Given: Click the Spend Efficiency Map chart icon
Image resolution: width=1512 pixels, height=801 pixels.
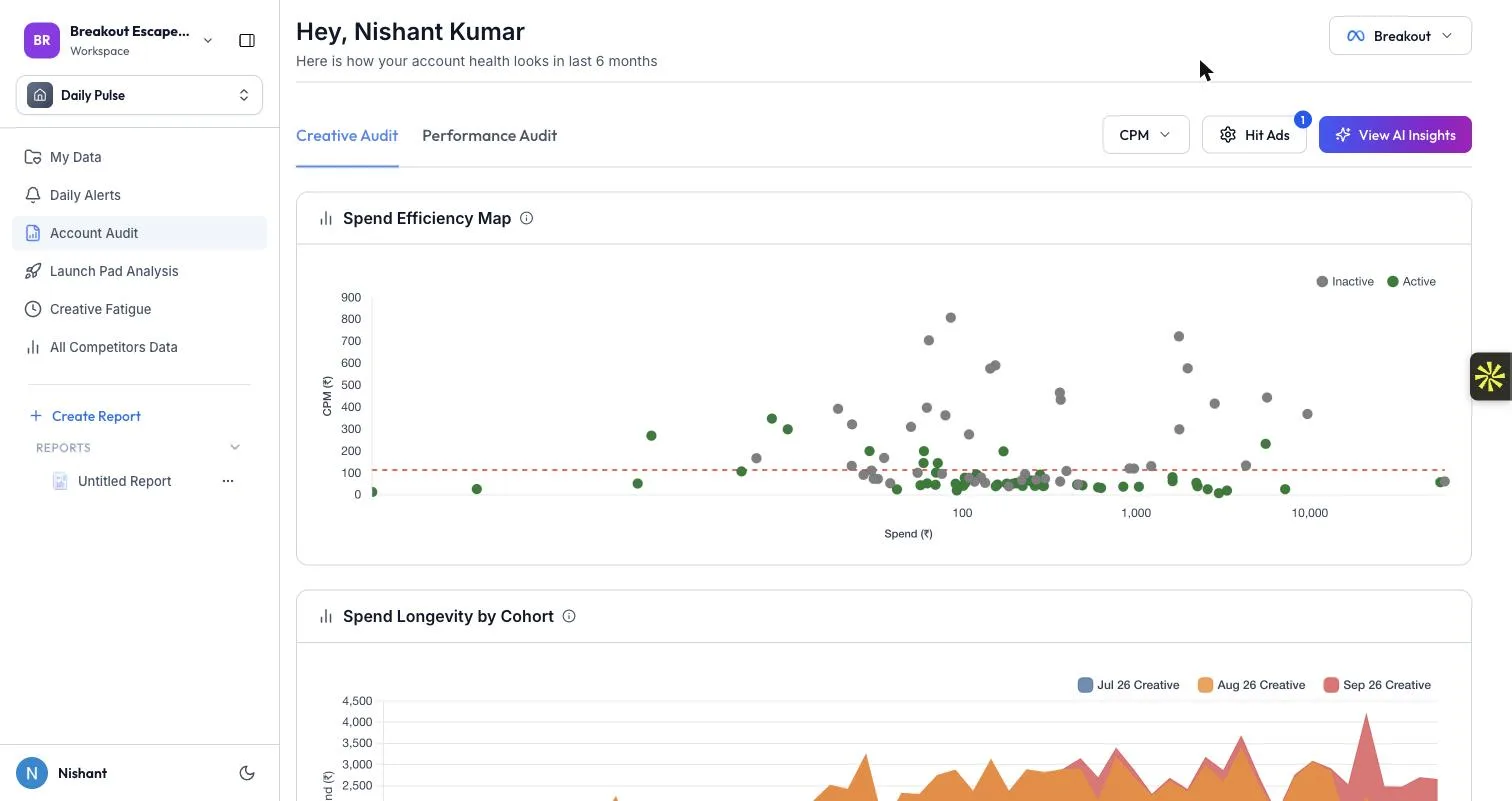Looking at the screenshot, I should coord(326,218).
